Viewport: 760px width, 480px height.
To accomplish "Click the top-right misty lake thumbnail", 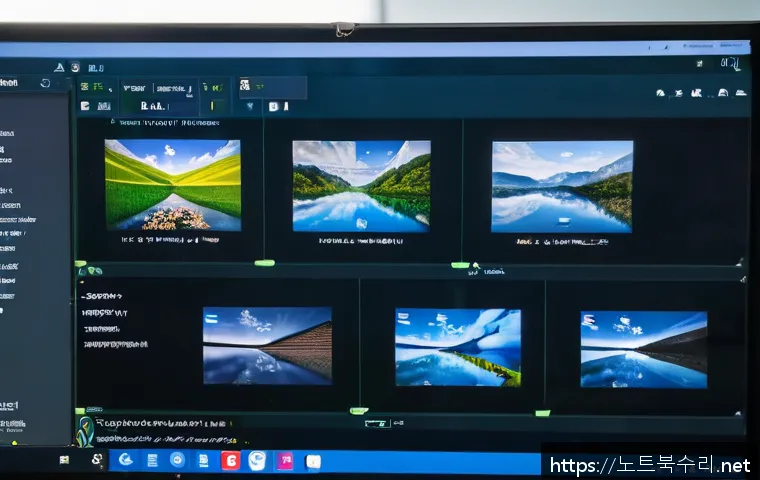I will (562, 186).
